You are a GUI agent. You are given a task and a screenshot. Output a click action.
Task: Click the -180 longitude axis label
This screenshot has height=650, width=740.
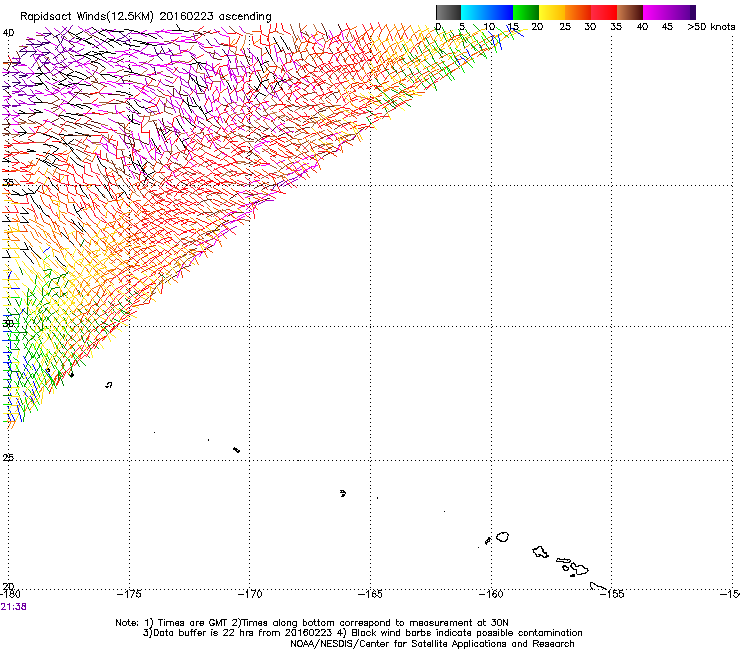point(10,594)
